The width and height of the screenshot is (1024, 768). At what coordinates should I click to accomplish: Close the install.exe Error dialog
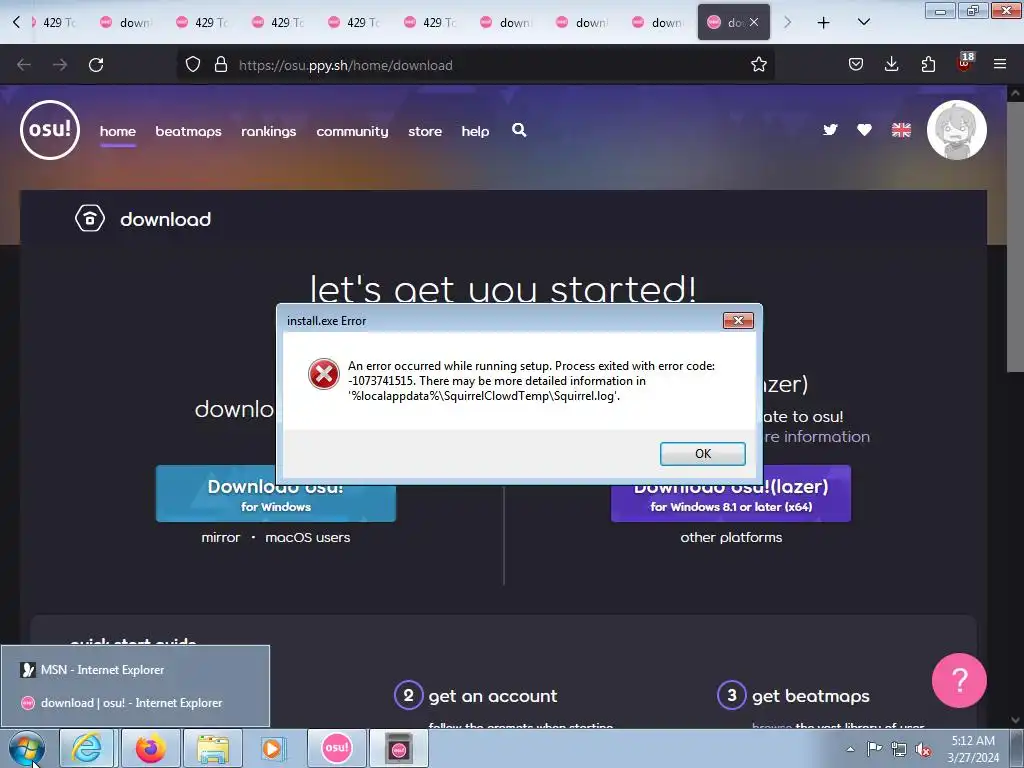(738, 321)
